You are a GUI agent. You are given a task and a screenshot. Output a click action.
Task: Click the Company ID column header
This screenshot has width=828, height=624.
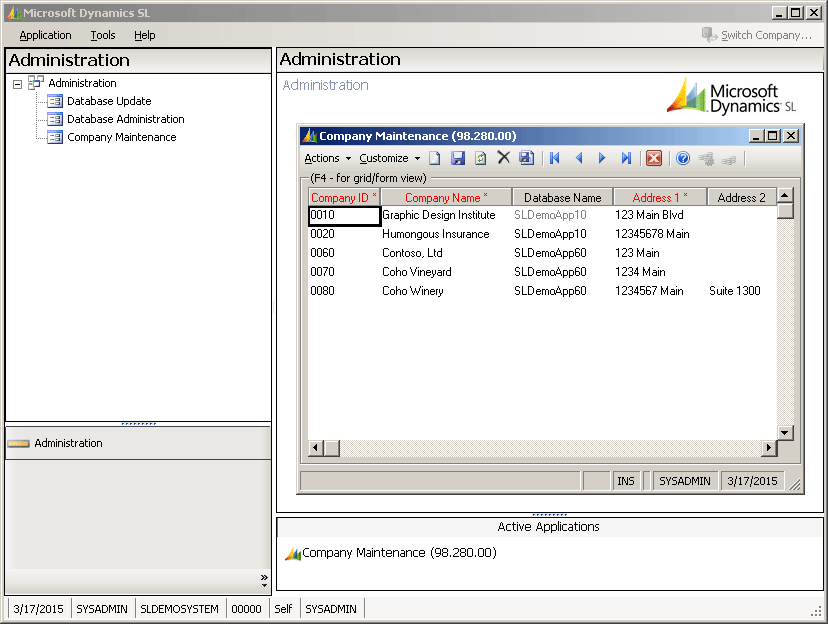tap(344, 197)
